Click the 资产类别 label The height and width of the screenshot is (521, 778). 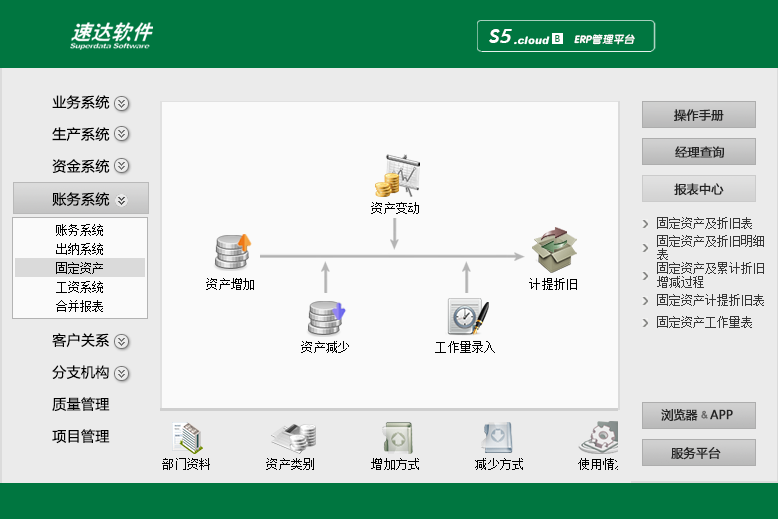pos(290,464)
